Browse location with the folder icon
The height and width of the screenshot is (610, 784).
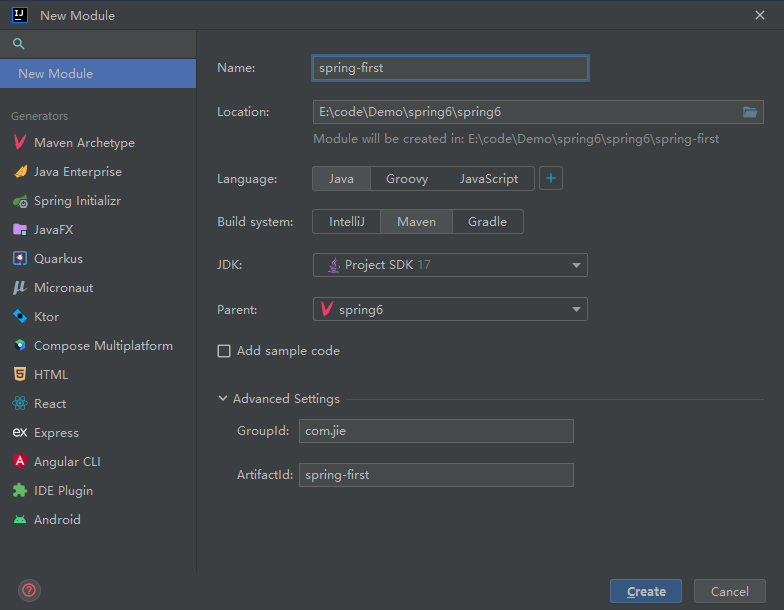(750, 112)
